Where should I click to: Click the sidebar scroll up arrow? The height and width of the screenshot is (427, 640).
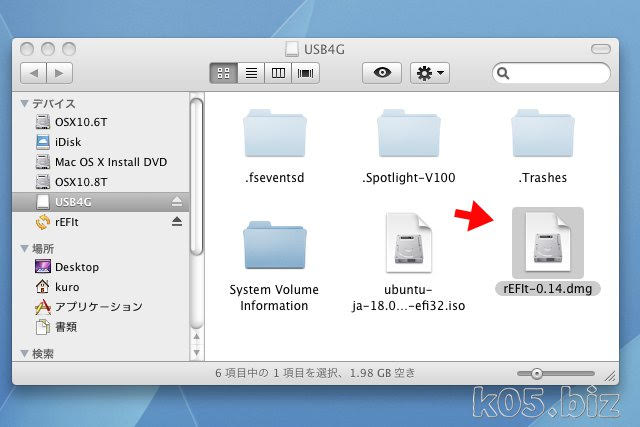click(x=197, y=337)
